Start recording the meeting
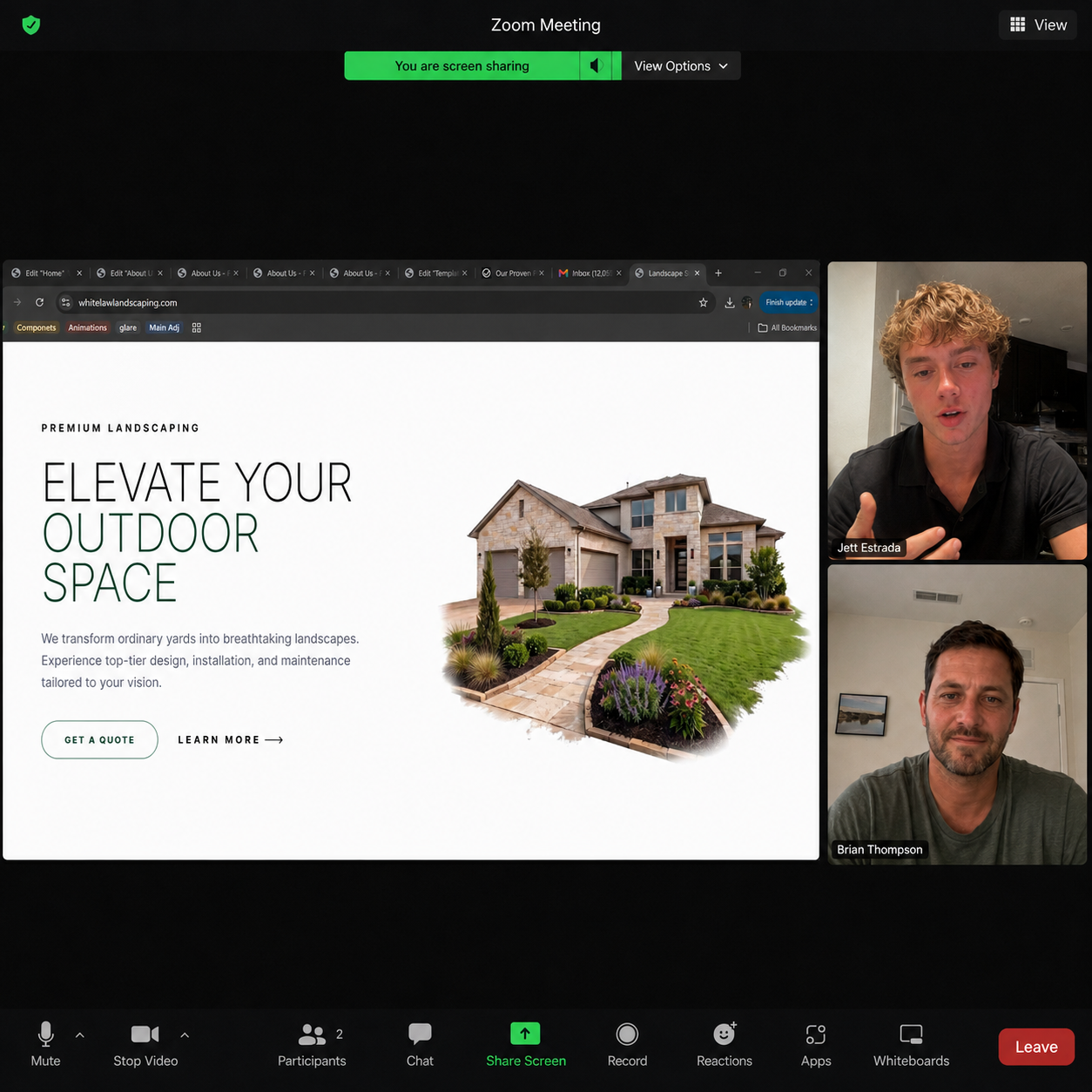This screenshot has width=1092, height=1092. click(x=627, y=1045)
